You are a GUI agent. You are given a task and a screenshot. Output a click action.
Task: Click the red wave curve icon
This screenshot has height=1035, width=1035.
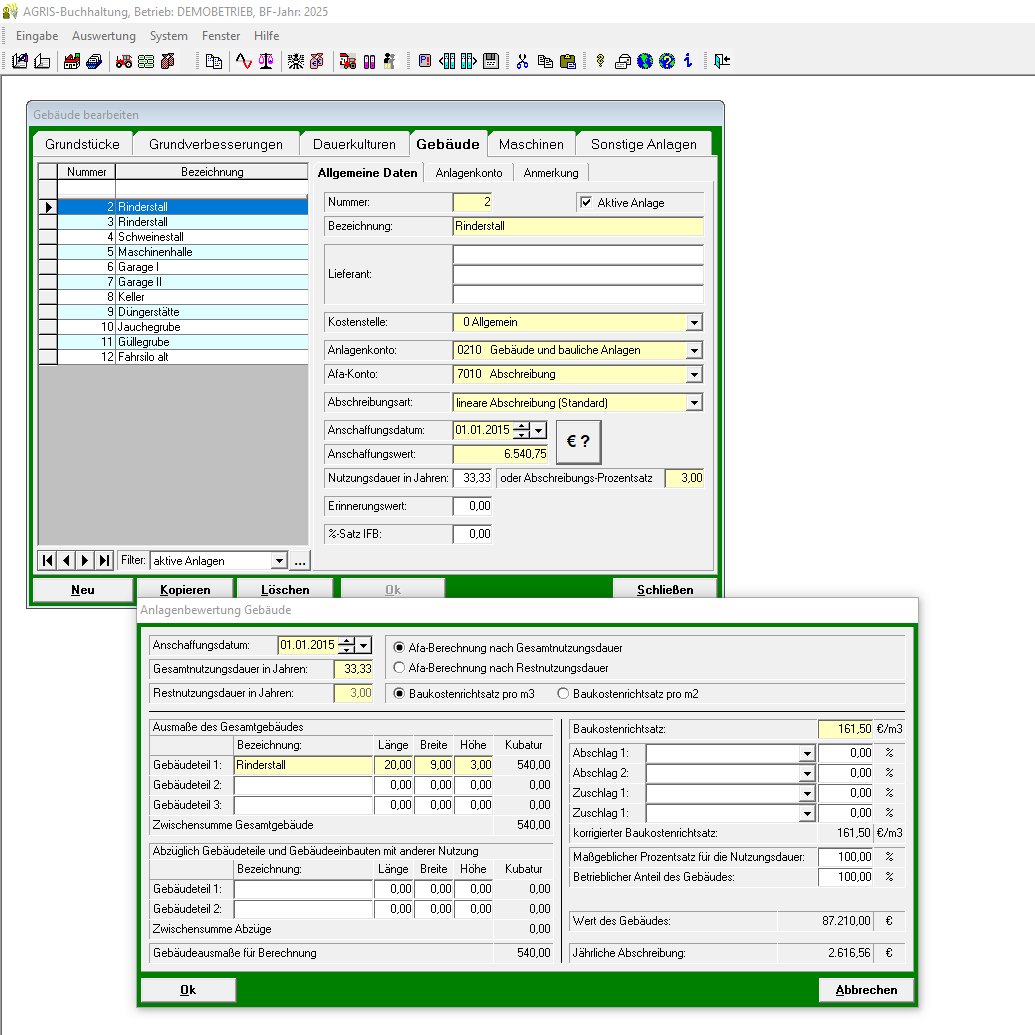(243, 61)
